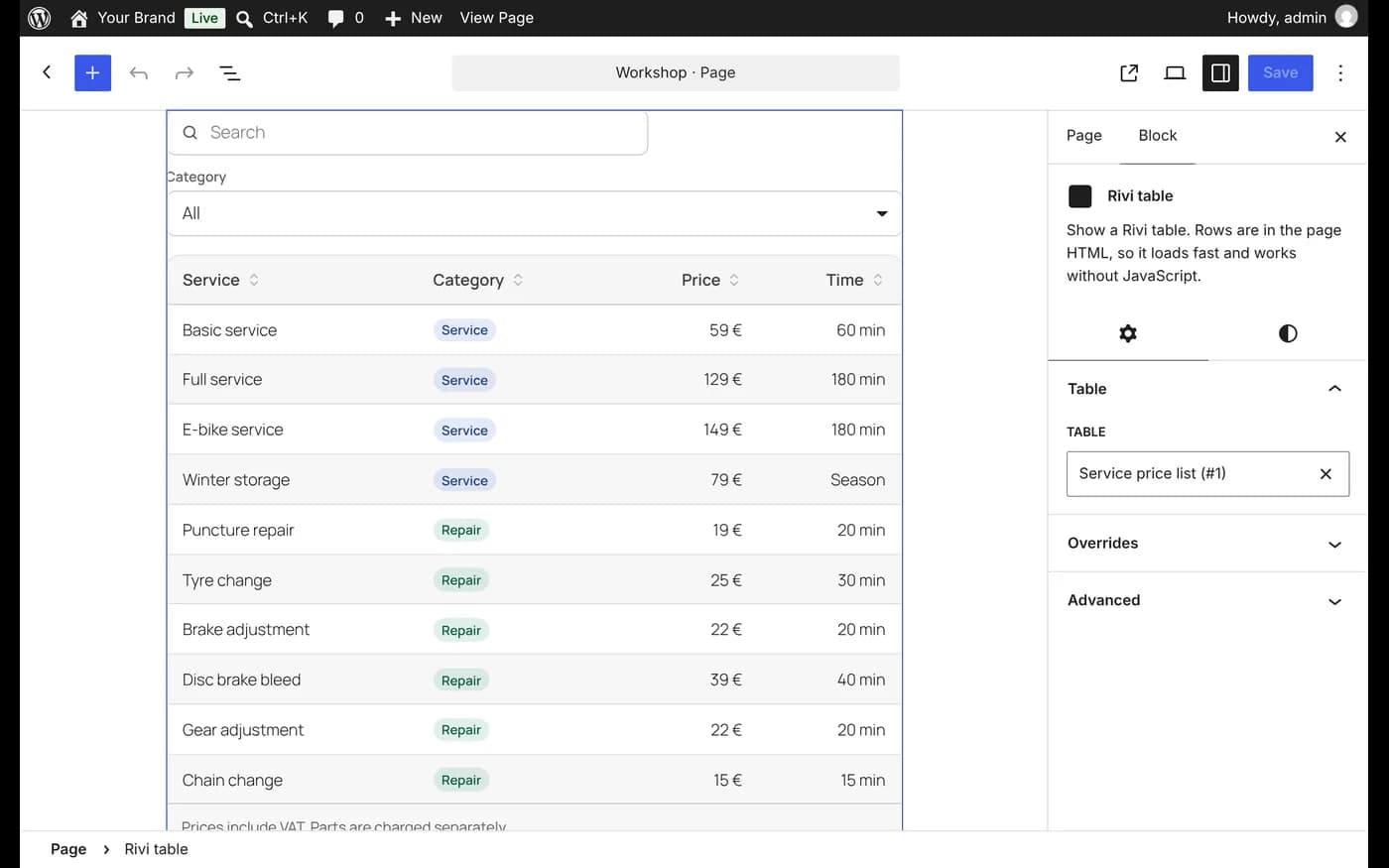Sort the table by Price column
This screenshot has height=868, width=1389.
point(710,280)
